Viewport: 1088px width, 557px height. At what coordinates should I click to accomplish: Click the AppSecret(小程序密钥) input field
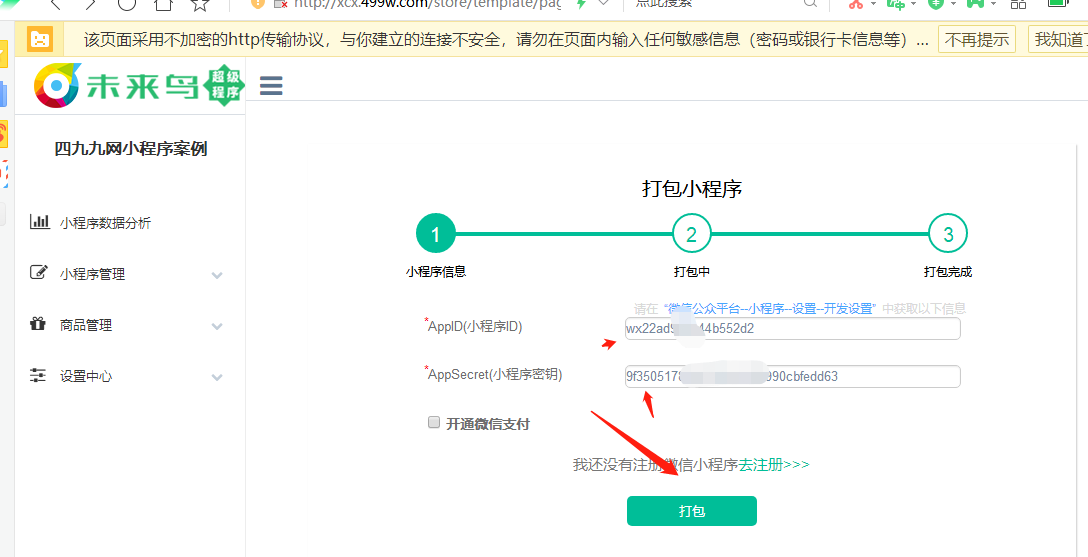792,377
